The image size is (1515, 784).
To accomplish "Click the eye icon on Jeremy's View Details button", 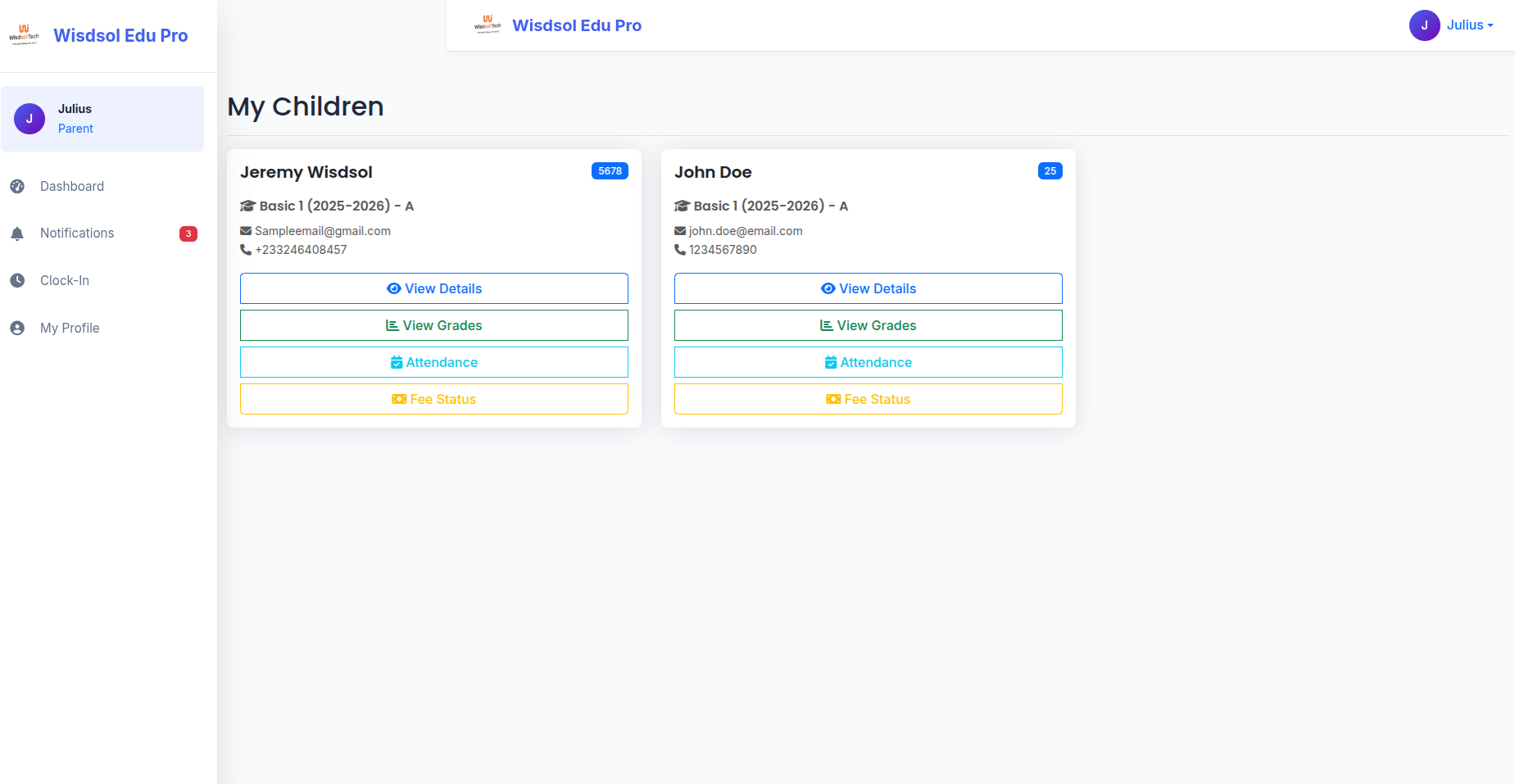I will tap(393, 288).
